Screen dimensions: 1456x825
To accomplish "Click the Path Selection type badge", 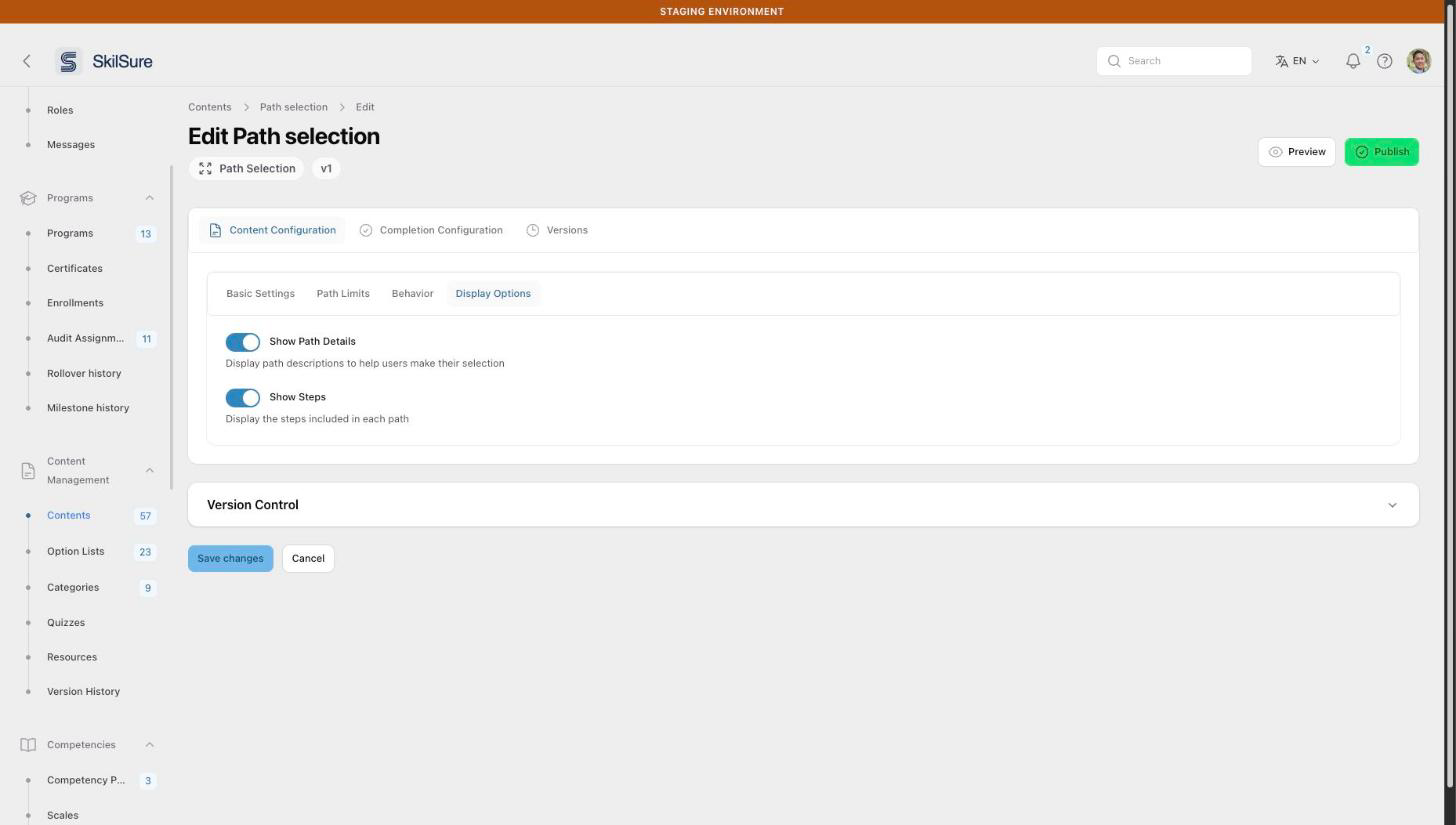I will pyautogui.click(x=247, y=169).
